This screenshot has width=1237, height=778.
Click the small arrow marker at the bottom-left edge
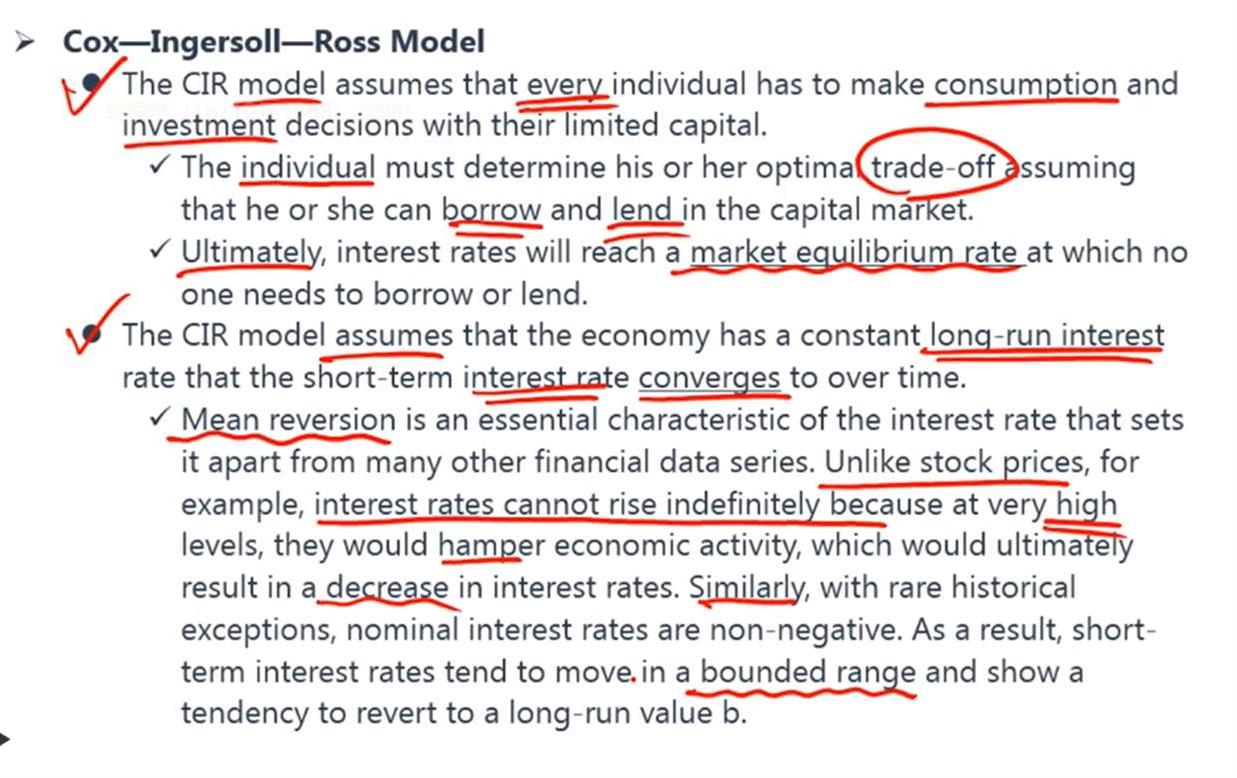4,740
